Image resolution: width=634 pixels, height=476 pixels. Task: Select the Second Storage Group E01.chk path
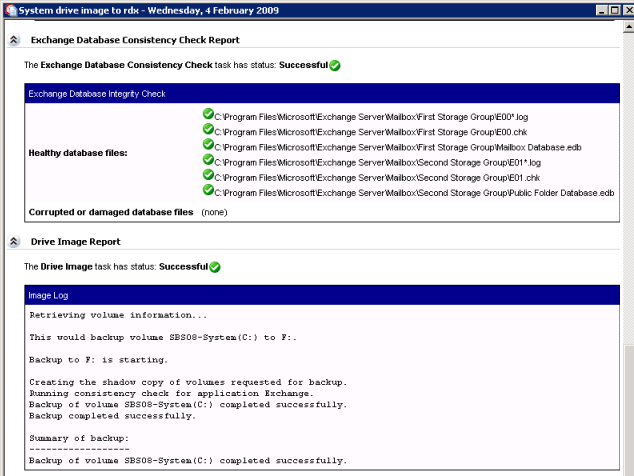pos(377,178)
